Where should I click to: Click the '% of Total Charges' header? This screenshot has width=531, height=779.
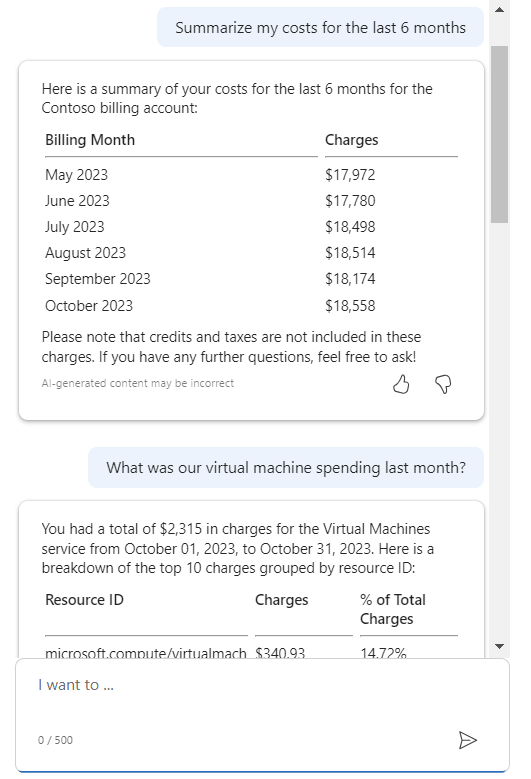coord(393,610)
